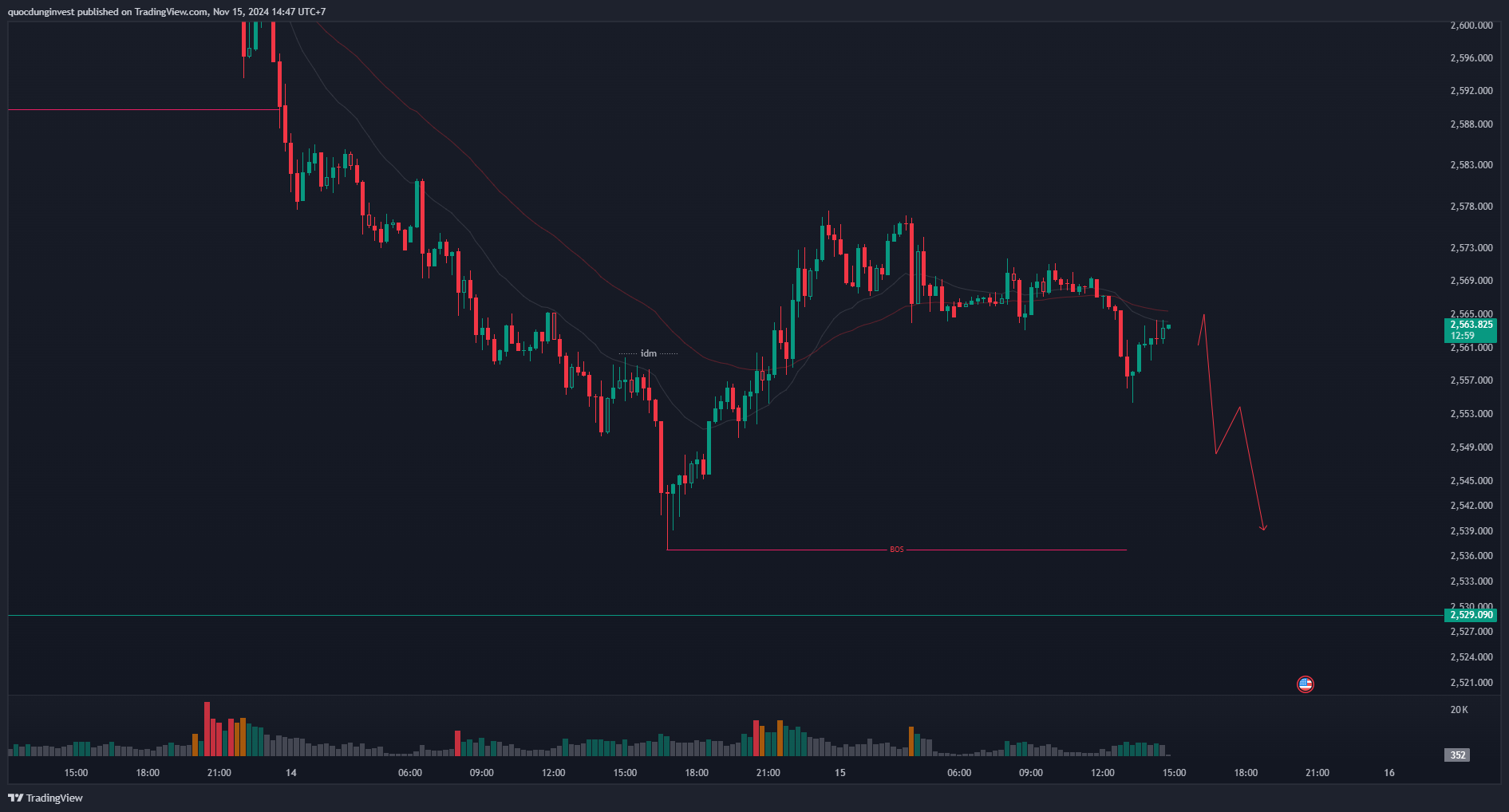The image size is (1509, 812).
Task: Click the 2,521.000 price axis label
Action: (1471, 683)
